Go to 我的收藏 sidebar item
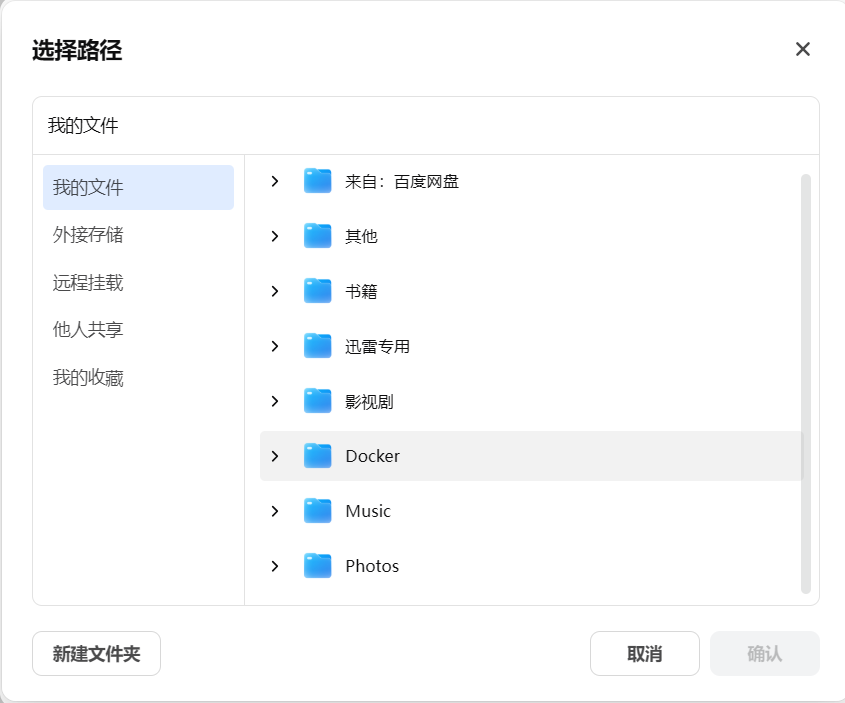This screenshot has height=703, width=845. (x=88, y=378)
